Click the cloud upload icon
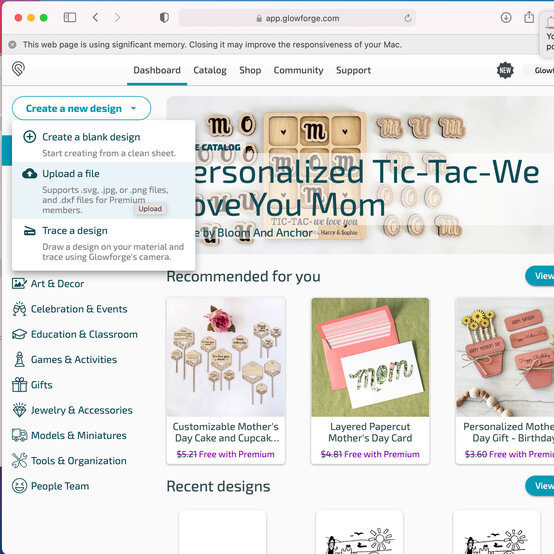The width and height of the screenshot is (554, 554). tap(30, 173)
